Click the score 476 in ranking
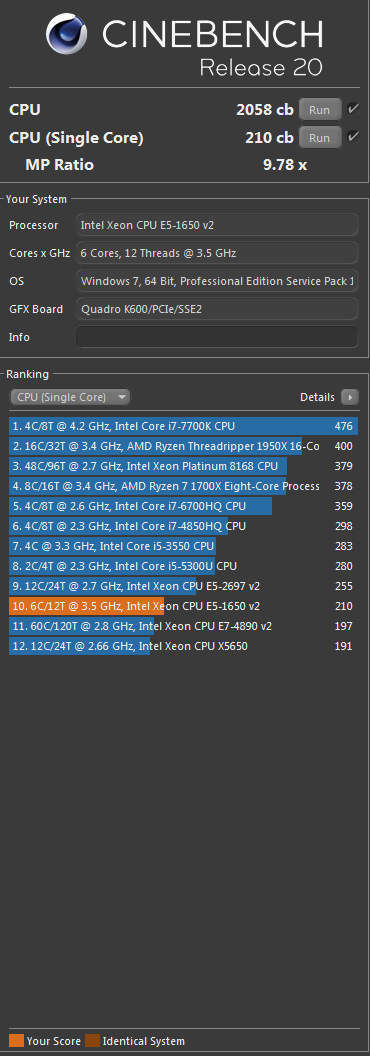Image resolution: width=370 pixels, height=1056 pixels. (344, 426)
